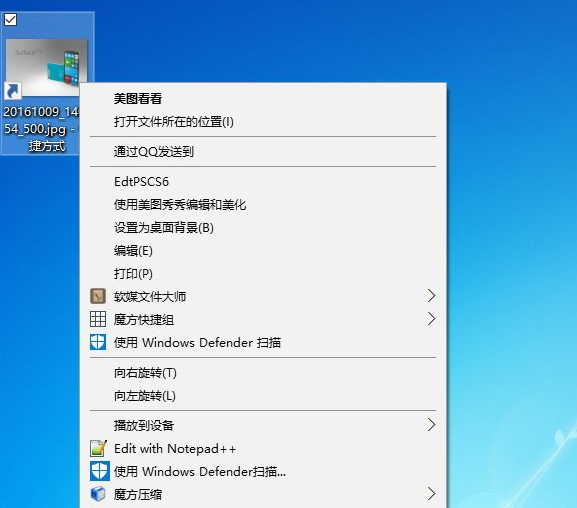Viewport: 577px width, 508px height.
Task: Expand the 魔方压缩 submenu arrow
Action: click(431, 494)
